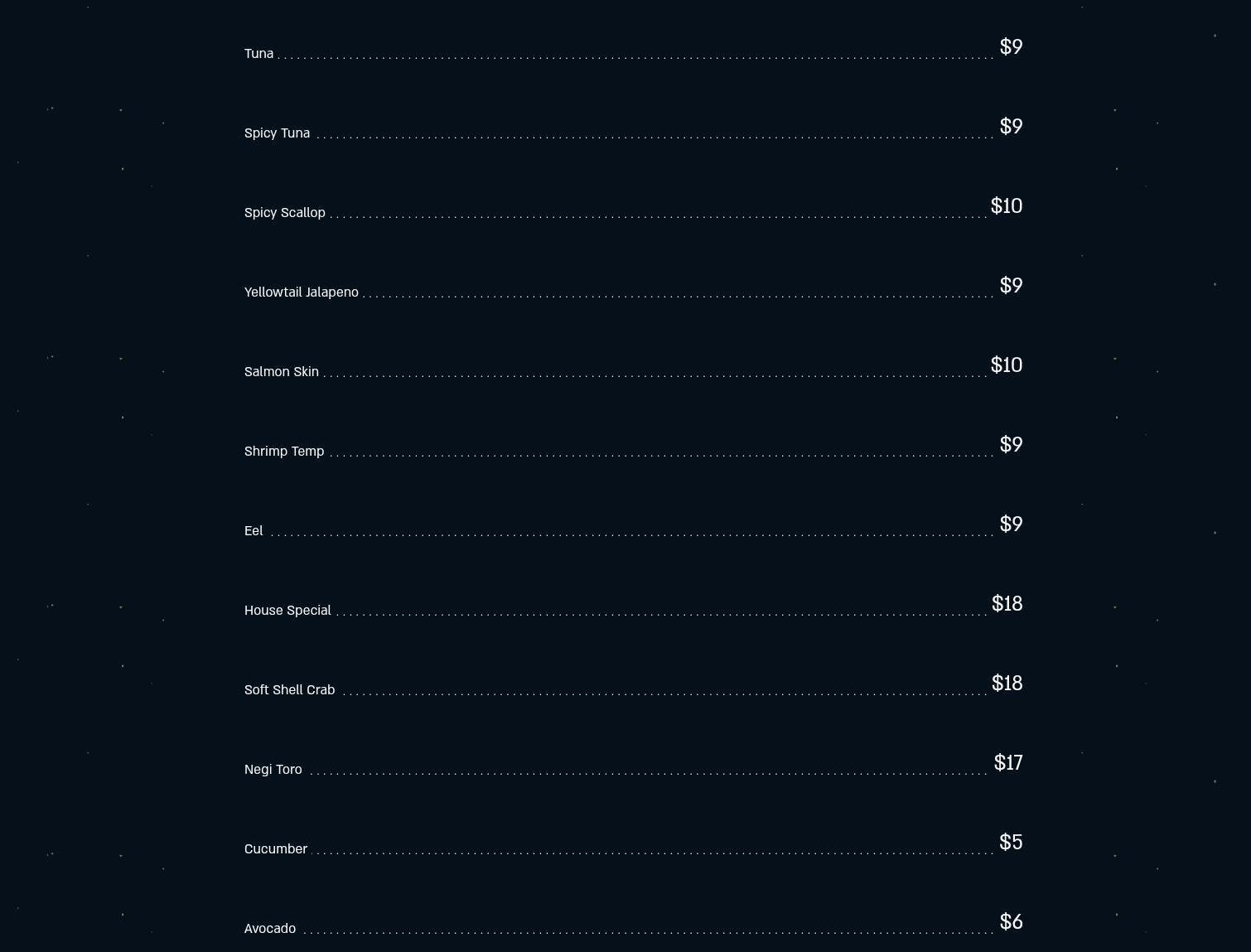Click the Yellowtail Jalapeno entry
Screen dimensions: 1251x952
click(x=301, y=292)
